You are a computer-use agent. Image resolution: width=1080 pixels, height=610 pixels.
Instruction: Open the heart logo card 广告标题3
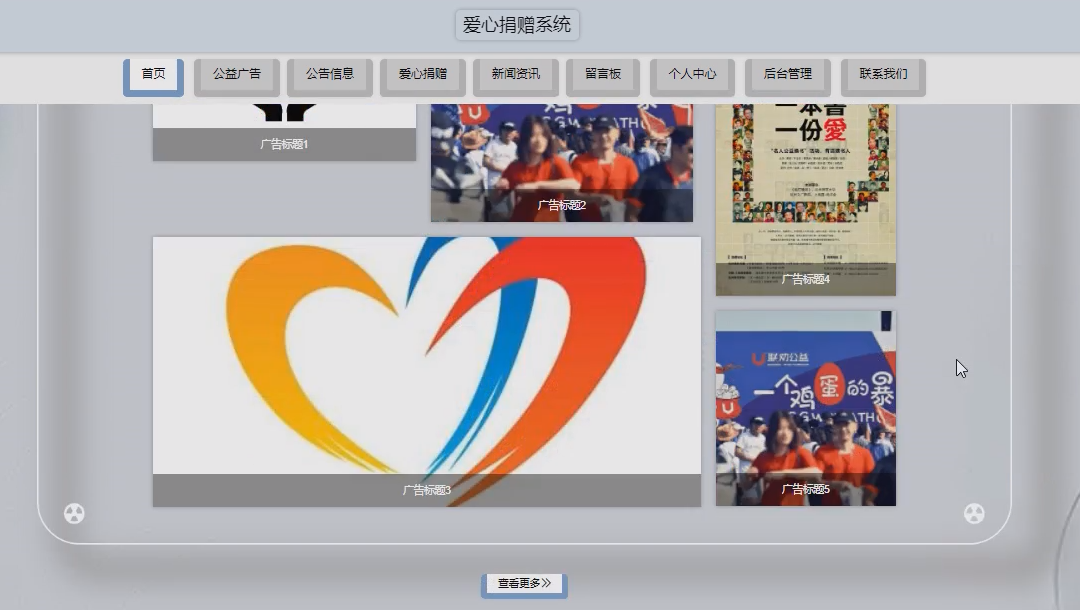click(x=427, y=372)
